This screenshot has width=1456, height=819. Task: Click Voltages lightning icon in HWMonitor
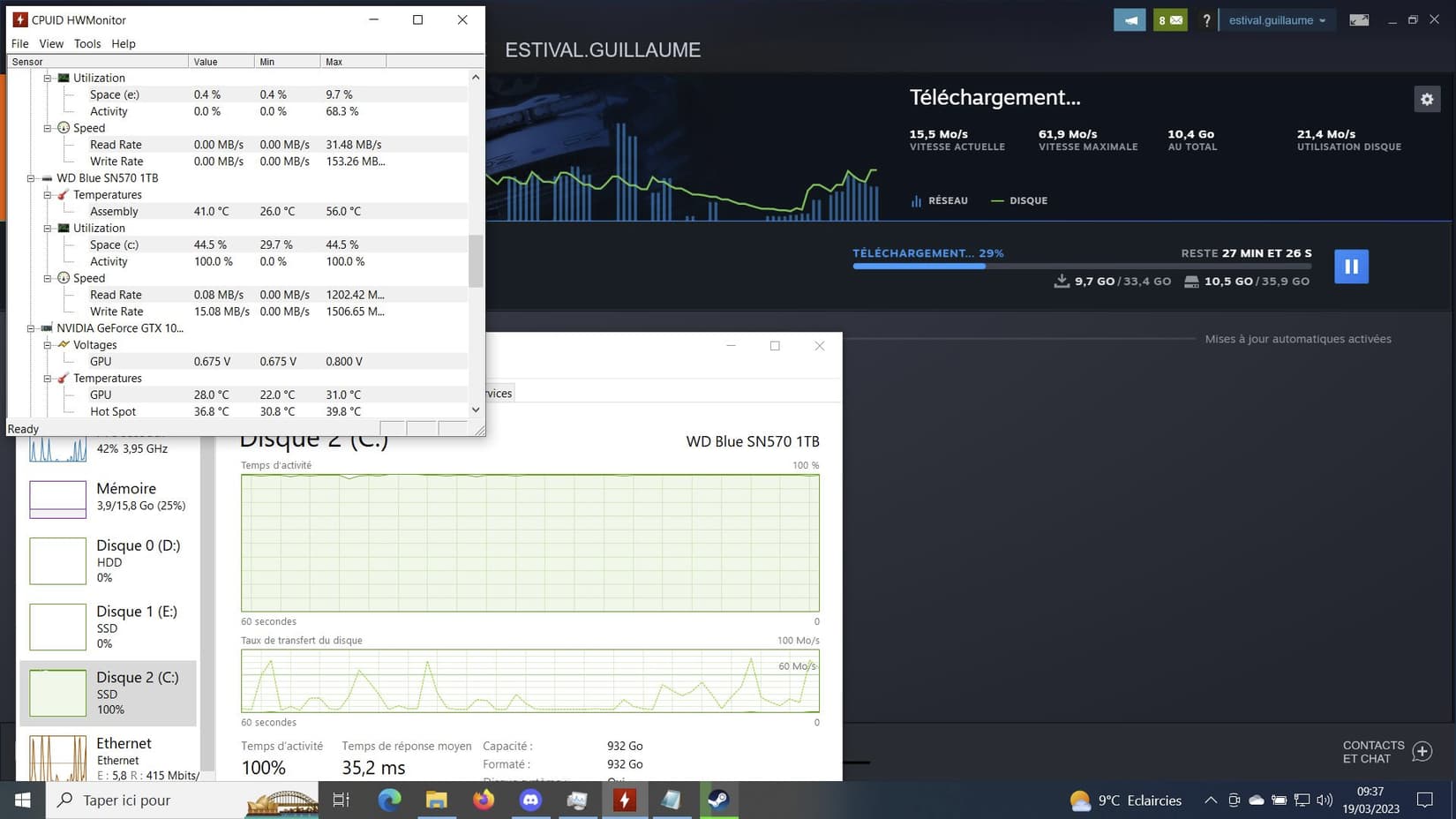(64, 345)
